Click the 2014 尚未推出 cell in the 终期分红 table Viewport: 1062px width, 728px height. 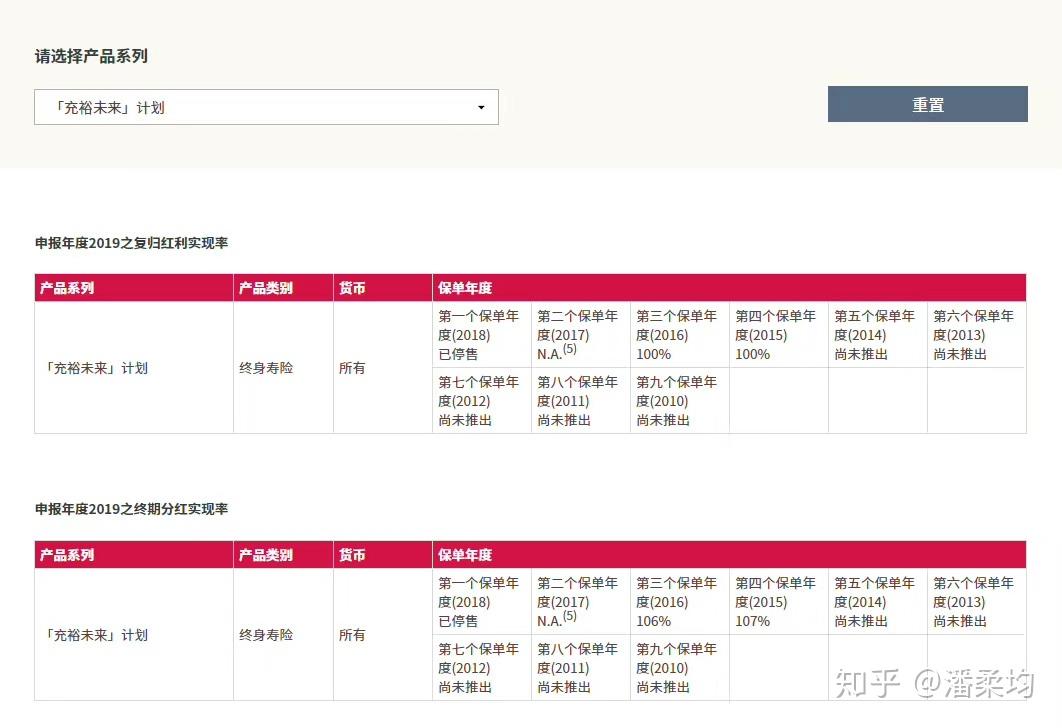point(877,601)
